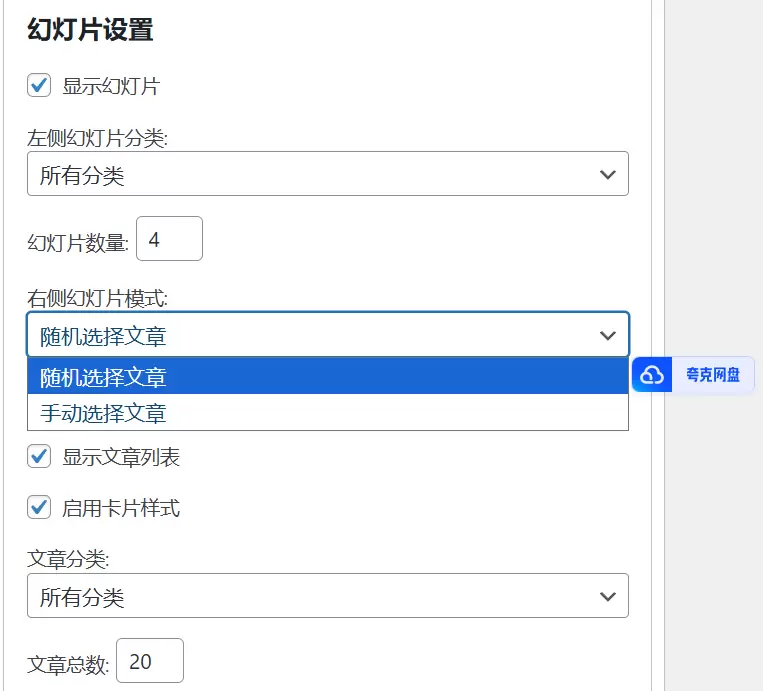Click the 幻灯片设置 section heading
Viewport: 763px width, 691px height.
click(x=90, y=30)
